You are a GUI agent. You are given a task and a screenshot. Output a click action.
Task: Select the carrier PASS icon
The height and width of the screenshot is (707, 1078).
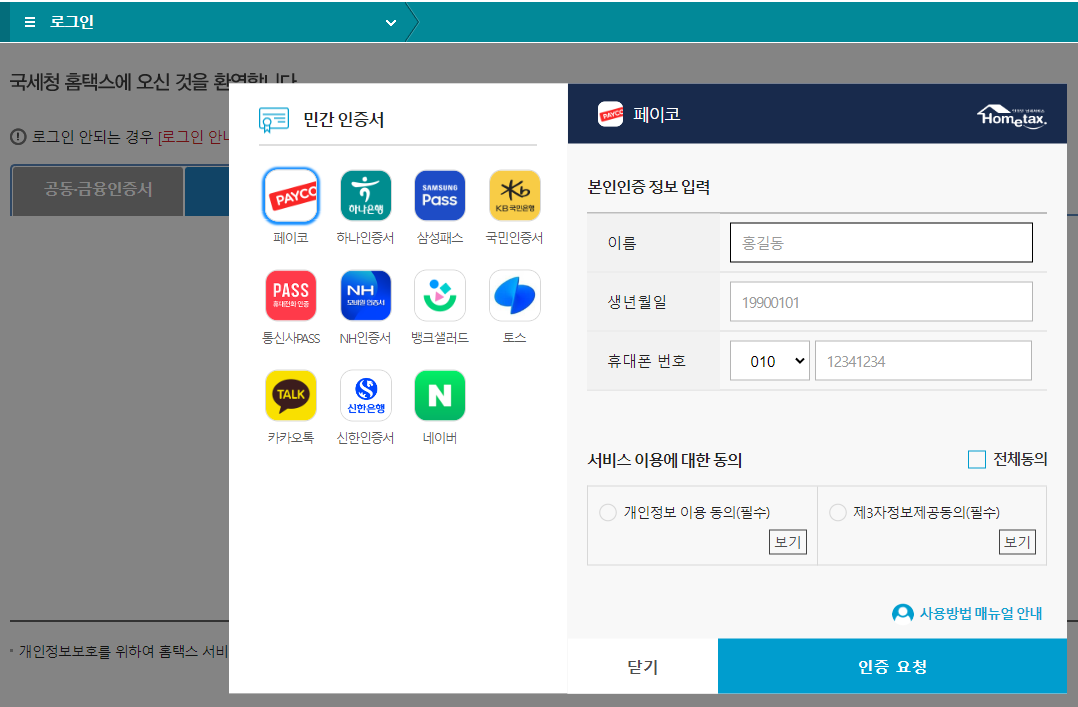291,296
